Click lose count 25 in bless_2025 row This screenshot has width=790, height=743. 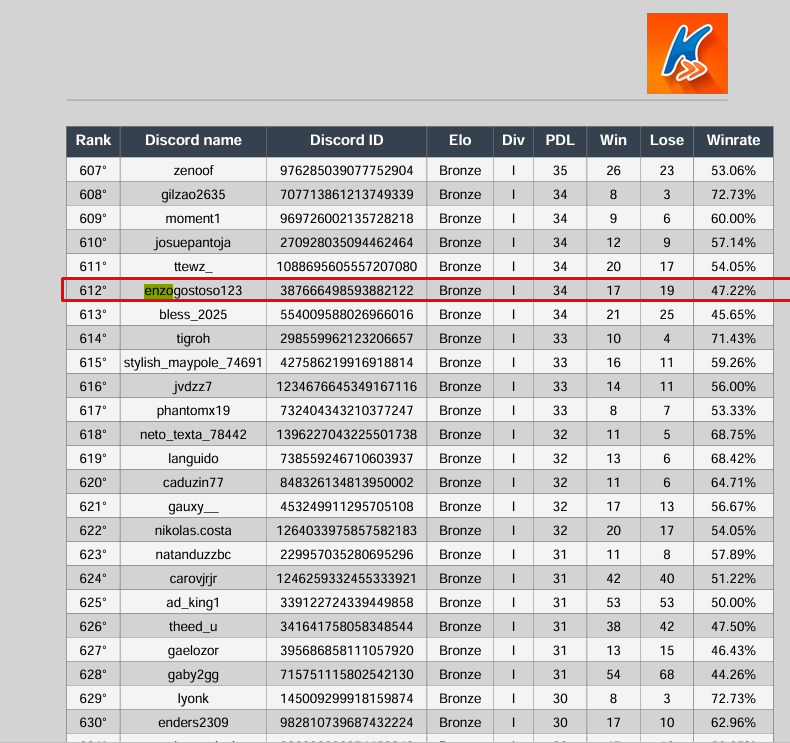pos(667,315)
